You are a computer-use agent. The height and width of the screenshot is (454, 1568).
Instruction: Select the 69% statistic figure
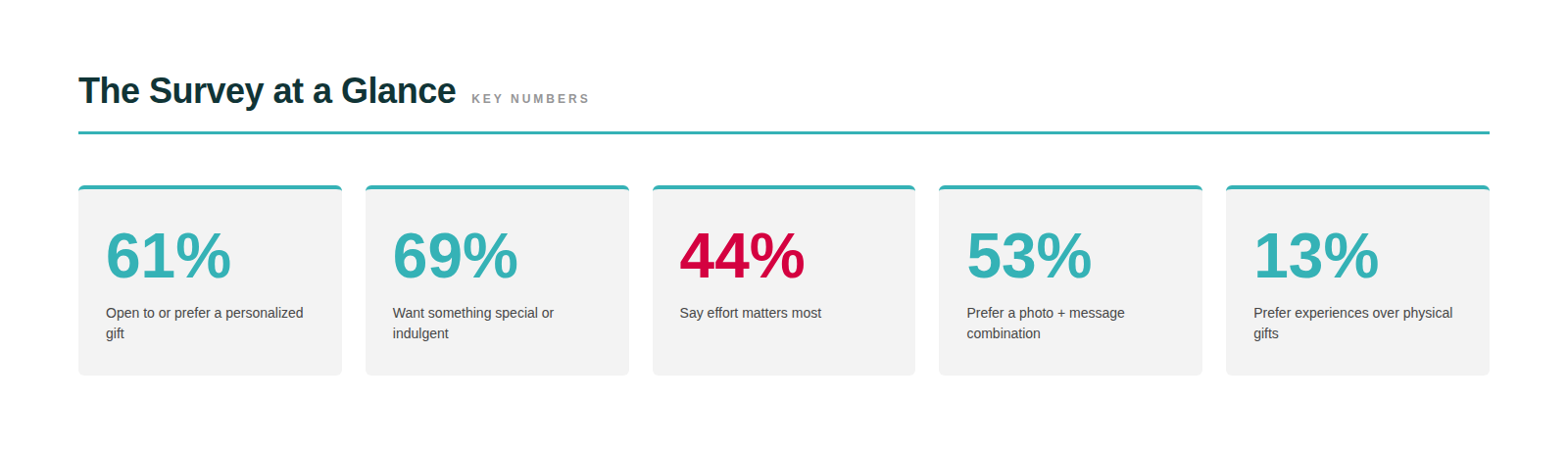[x=455, y=256]
